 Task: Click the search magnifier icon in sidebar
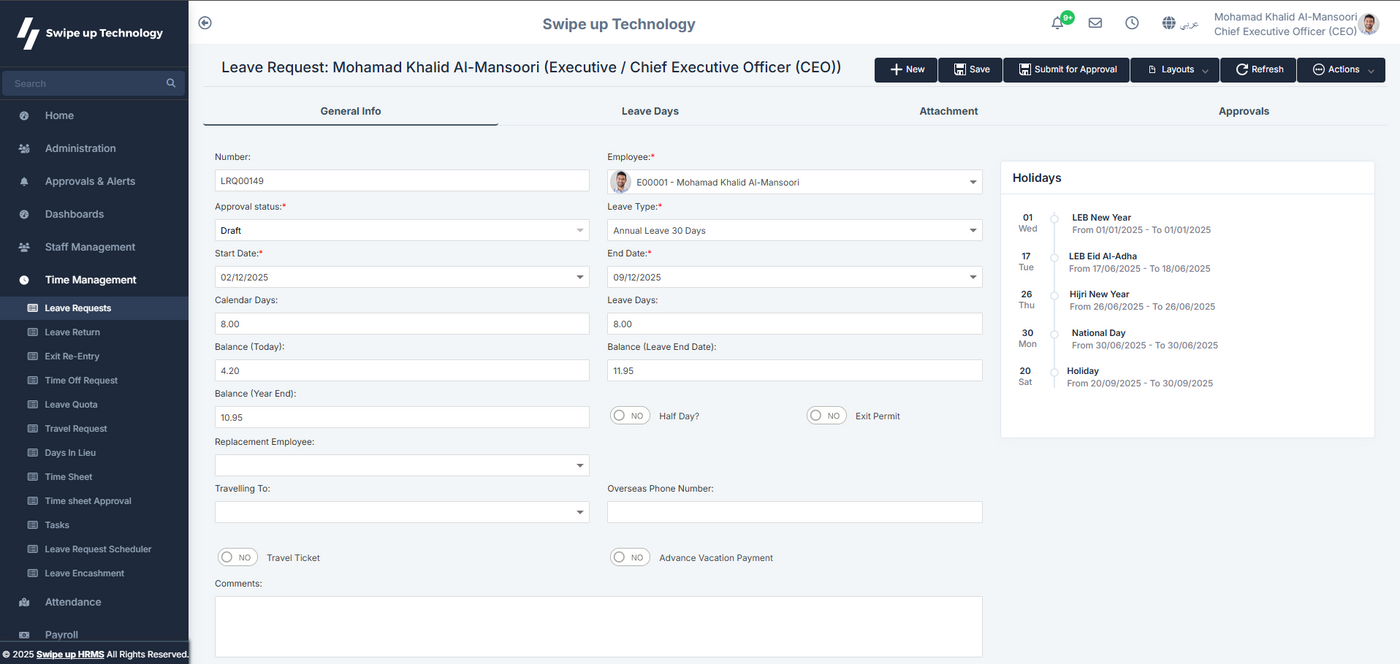click(x=171, y=84)
